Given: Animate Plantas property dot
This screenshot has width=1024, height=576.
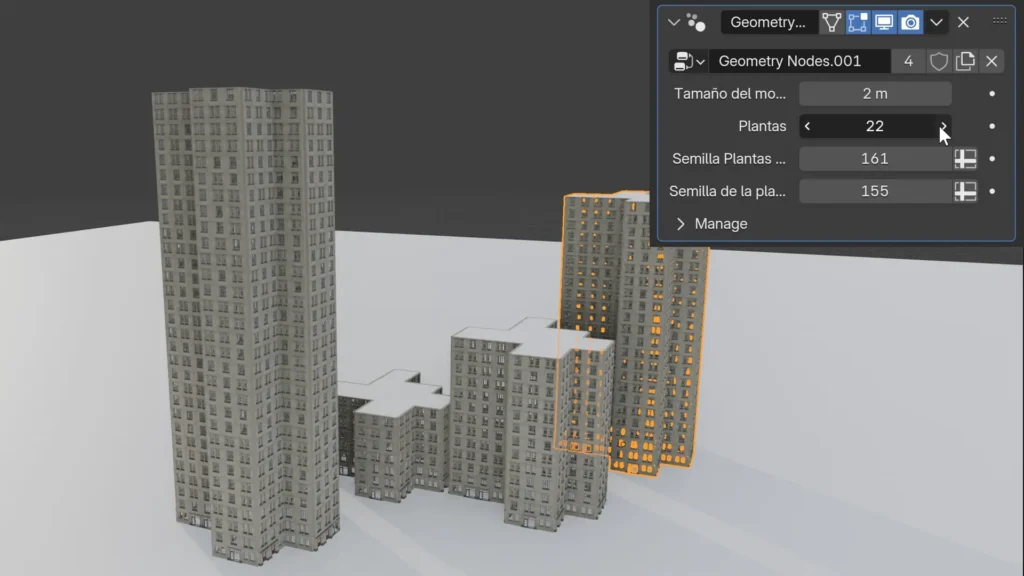Looking at the screenshot, I should click(x=992, y=126).
